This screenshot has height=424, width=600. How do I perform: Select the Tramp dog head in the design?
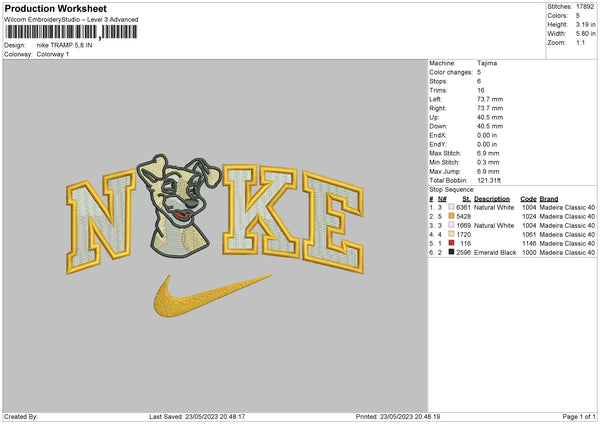(179, 205)
